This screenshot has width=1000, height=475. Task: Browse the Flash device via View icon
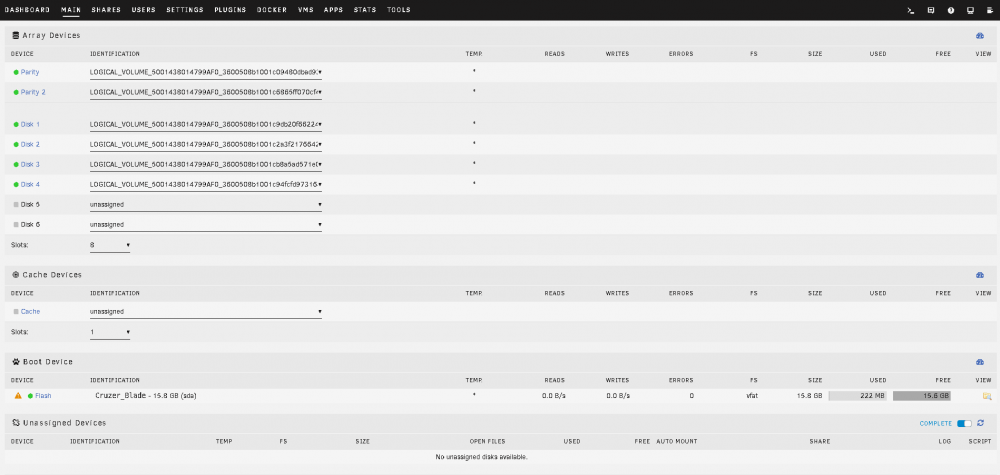[987, 396]
